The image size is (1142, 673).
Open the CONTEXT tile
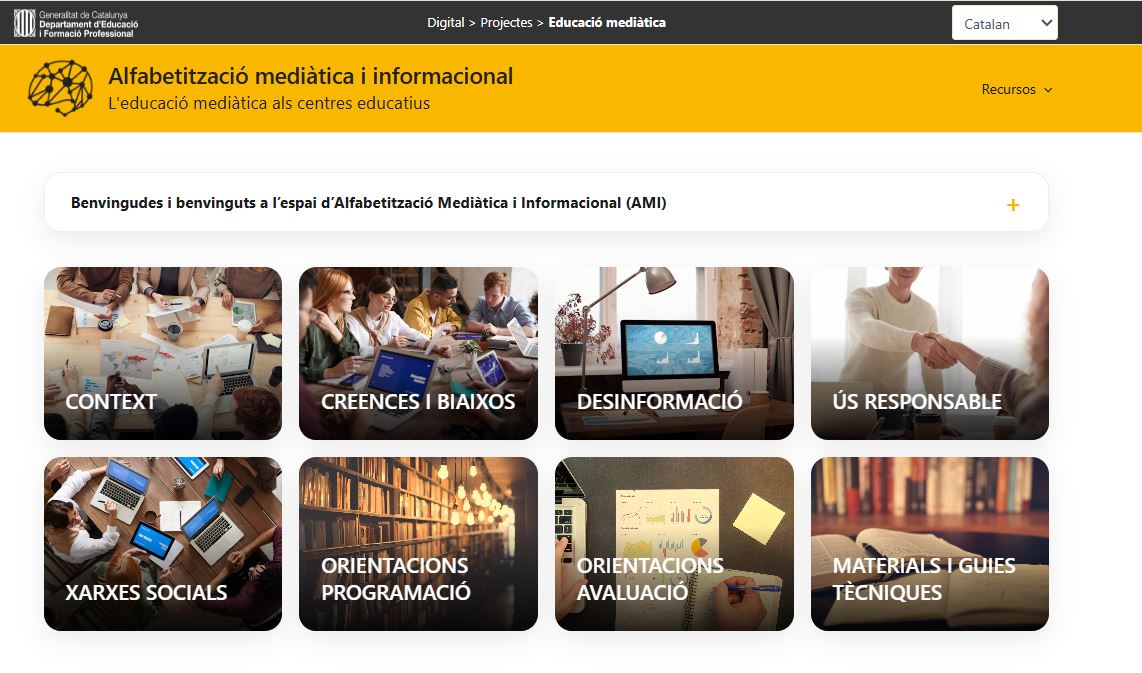point(163,353)
